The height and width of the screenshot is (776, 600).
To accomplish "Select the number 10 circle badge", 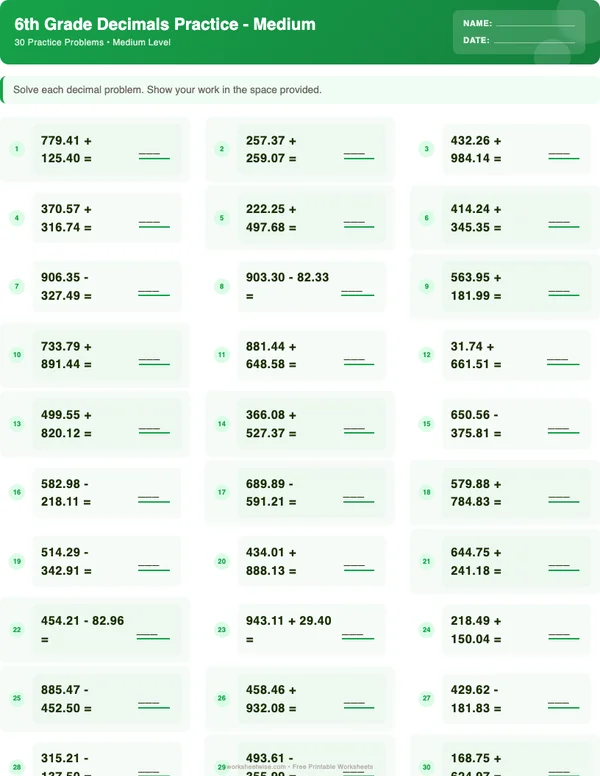I will click(16, 355).
